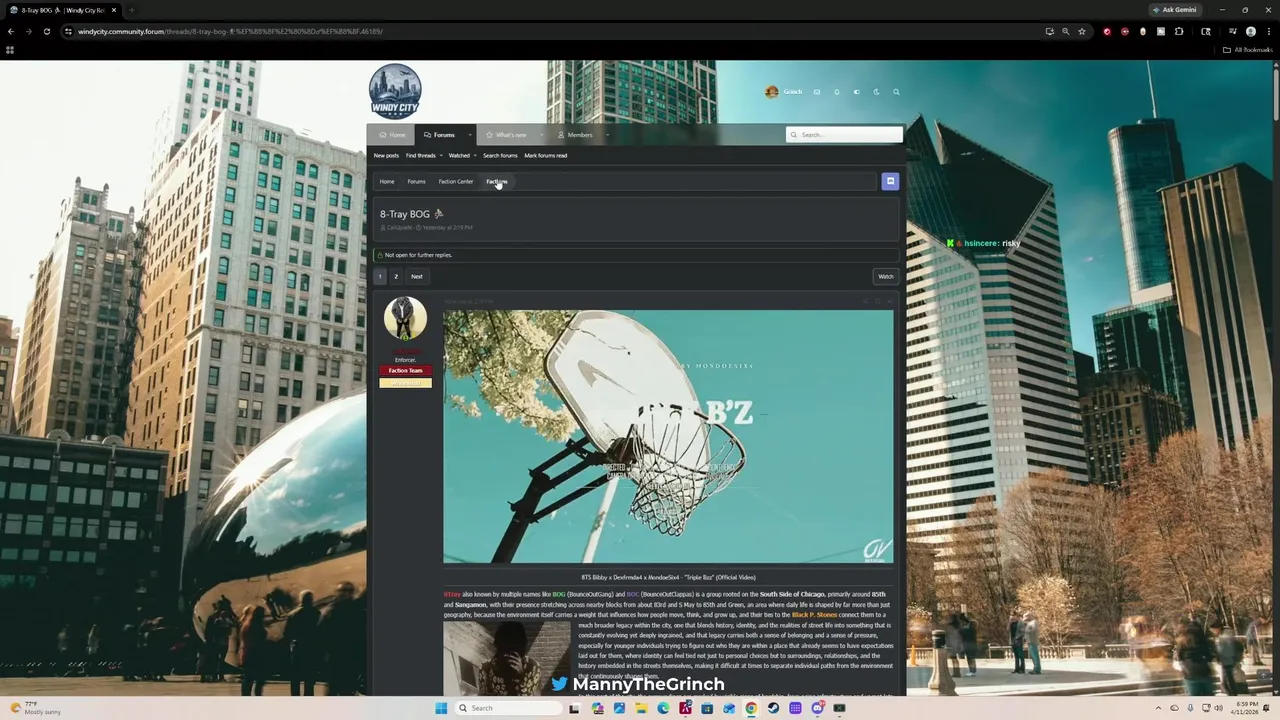
Task: Open the Windows Start menu
Action: 440,708
